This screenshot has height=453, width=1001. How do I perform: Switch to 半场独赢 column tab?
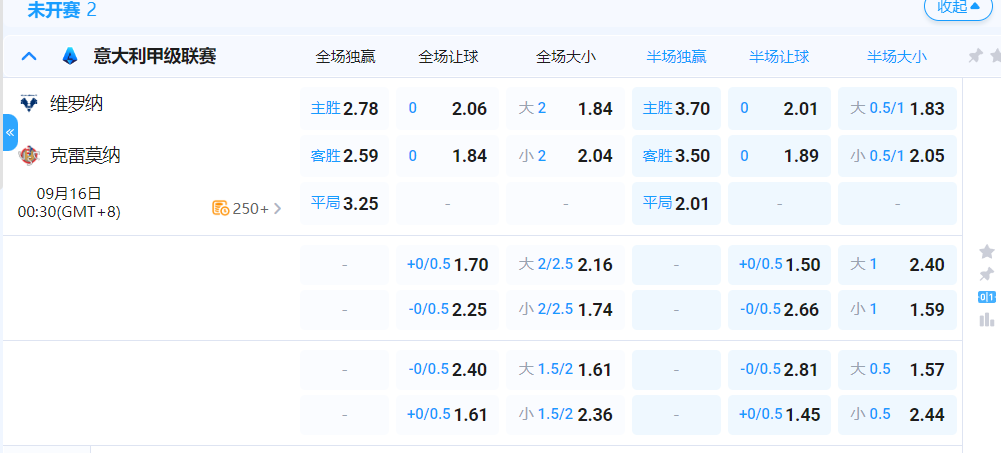pos(676,57)
